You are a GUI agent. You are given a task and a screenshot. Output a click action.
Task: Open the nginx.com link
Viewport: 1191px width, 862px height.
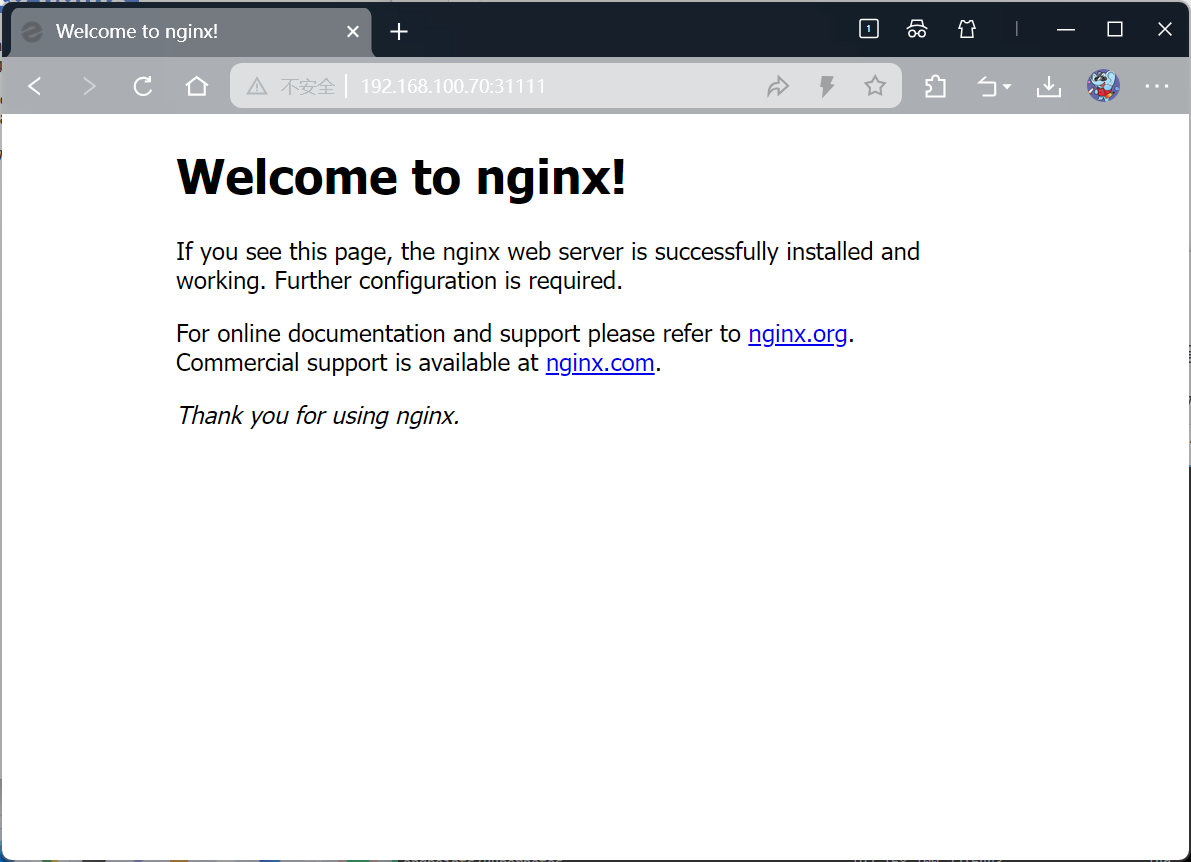600,362
